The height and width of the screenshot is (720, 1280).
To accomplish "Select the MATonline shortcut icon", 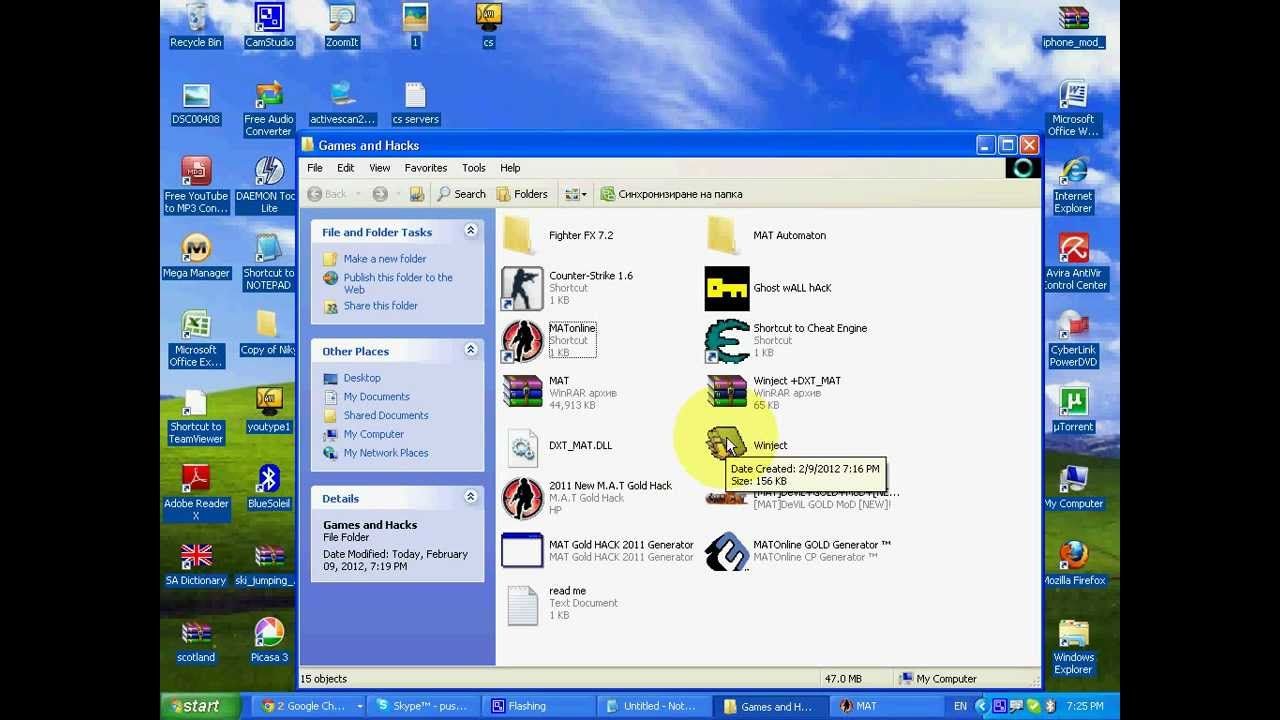I will [x=522, y=341].
